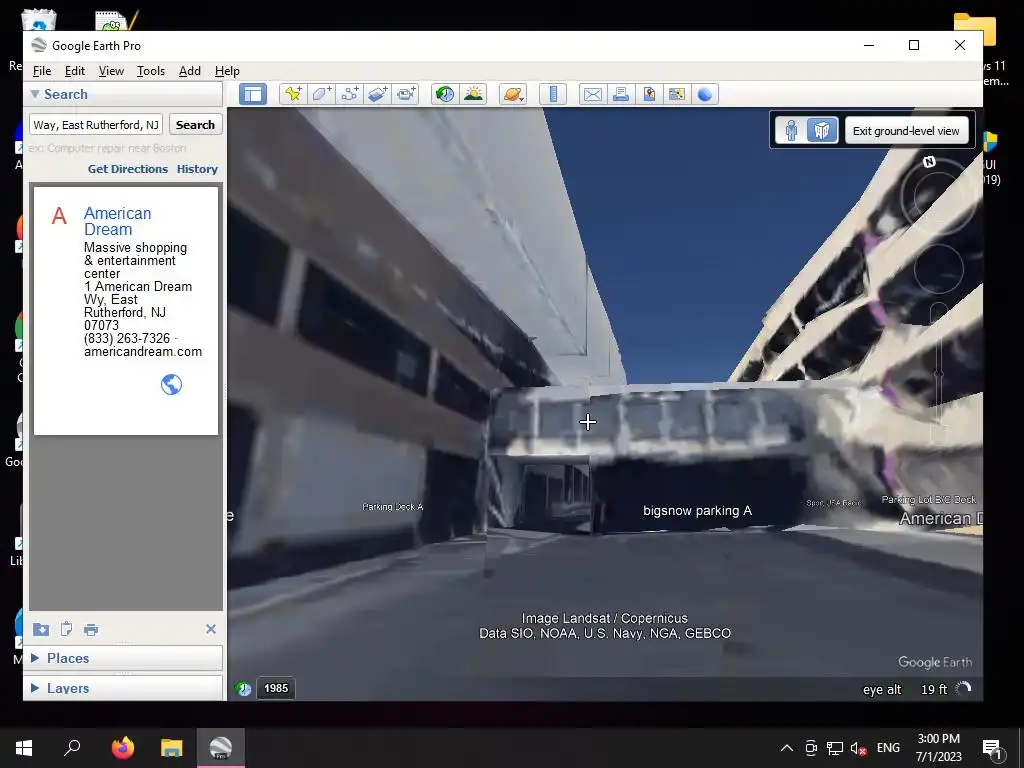
Task: Print search results icon
Action: click(91, 630)
